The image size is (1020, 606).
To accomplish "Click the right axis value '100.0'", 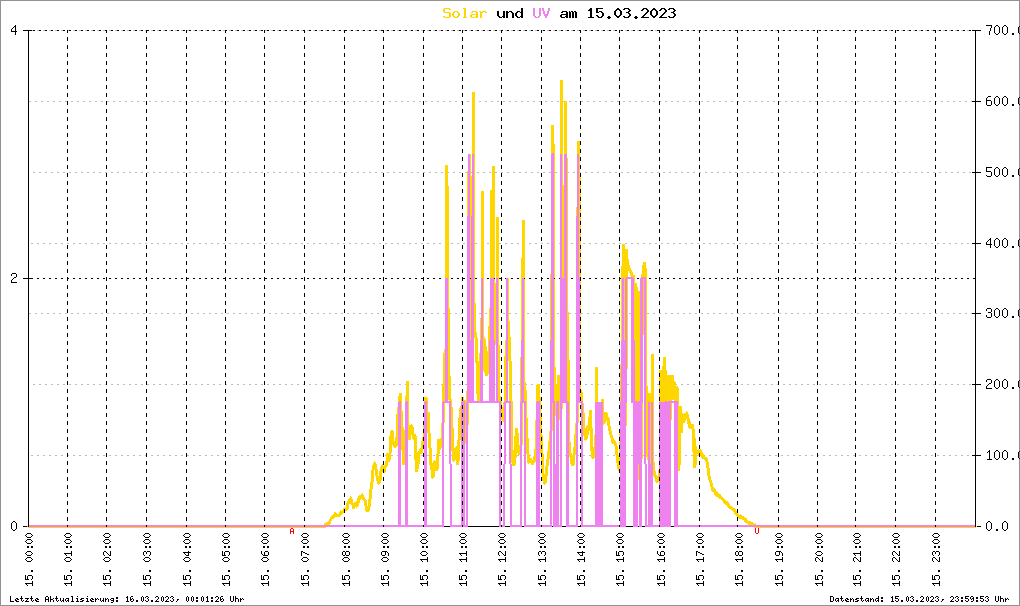I will point(1001,455).
